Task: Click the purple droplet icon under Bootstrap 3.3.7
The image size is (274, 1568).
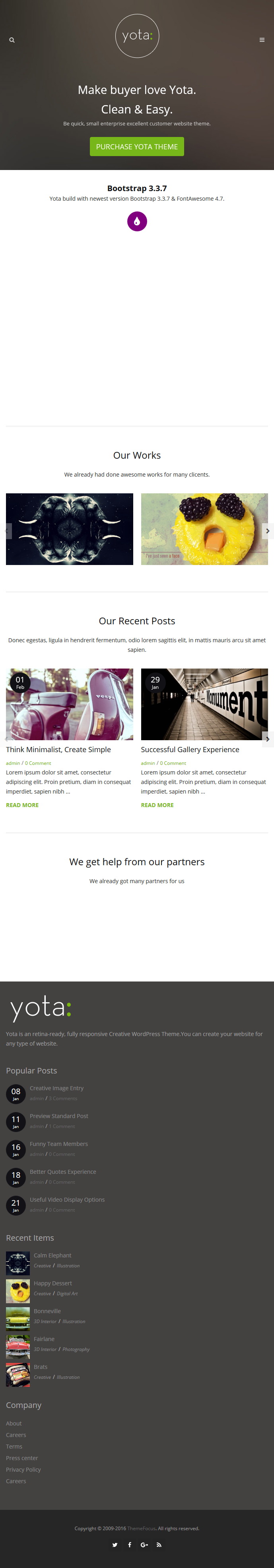Action: pyautogui.click(x=137, y=221)
